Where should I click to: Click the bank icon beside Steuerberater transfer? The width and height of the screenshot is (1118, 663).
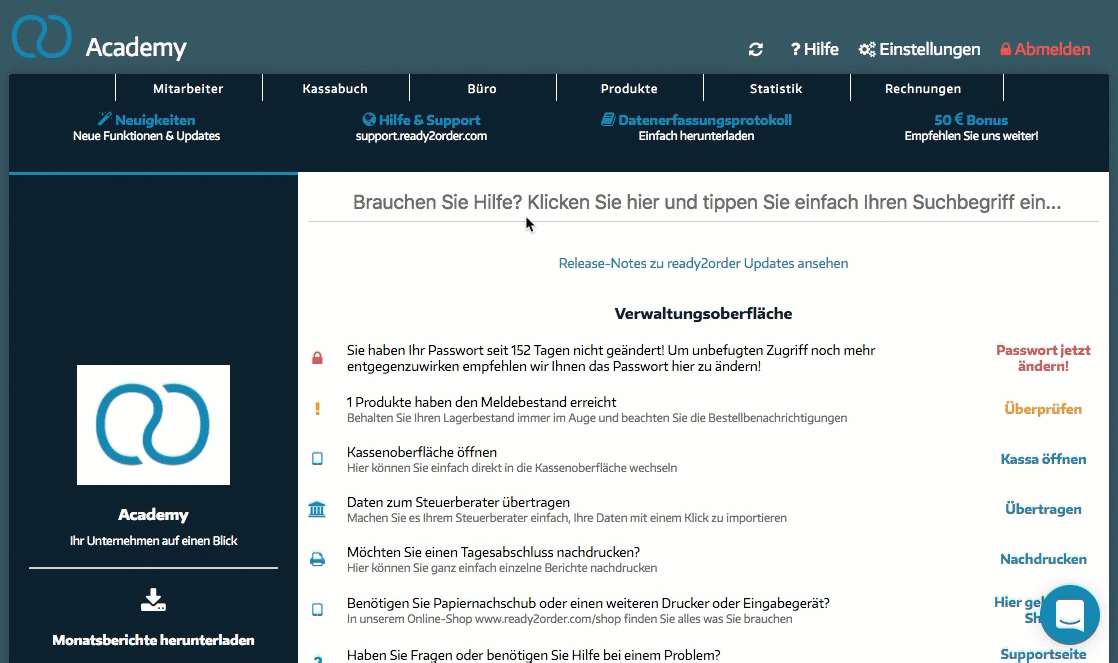tap(317, 509)
